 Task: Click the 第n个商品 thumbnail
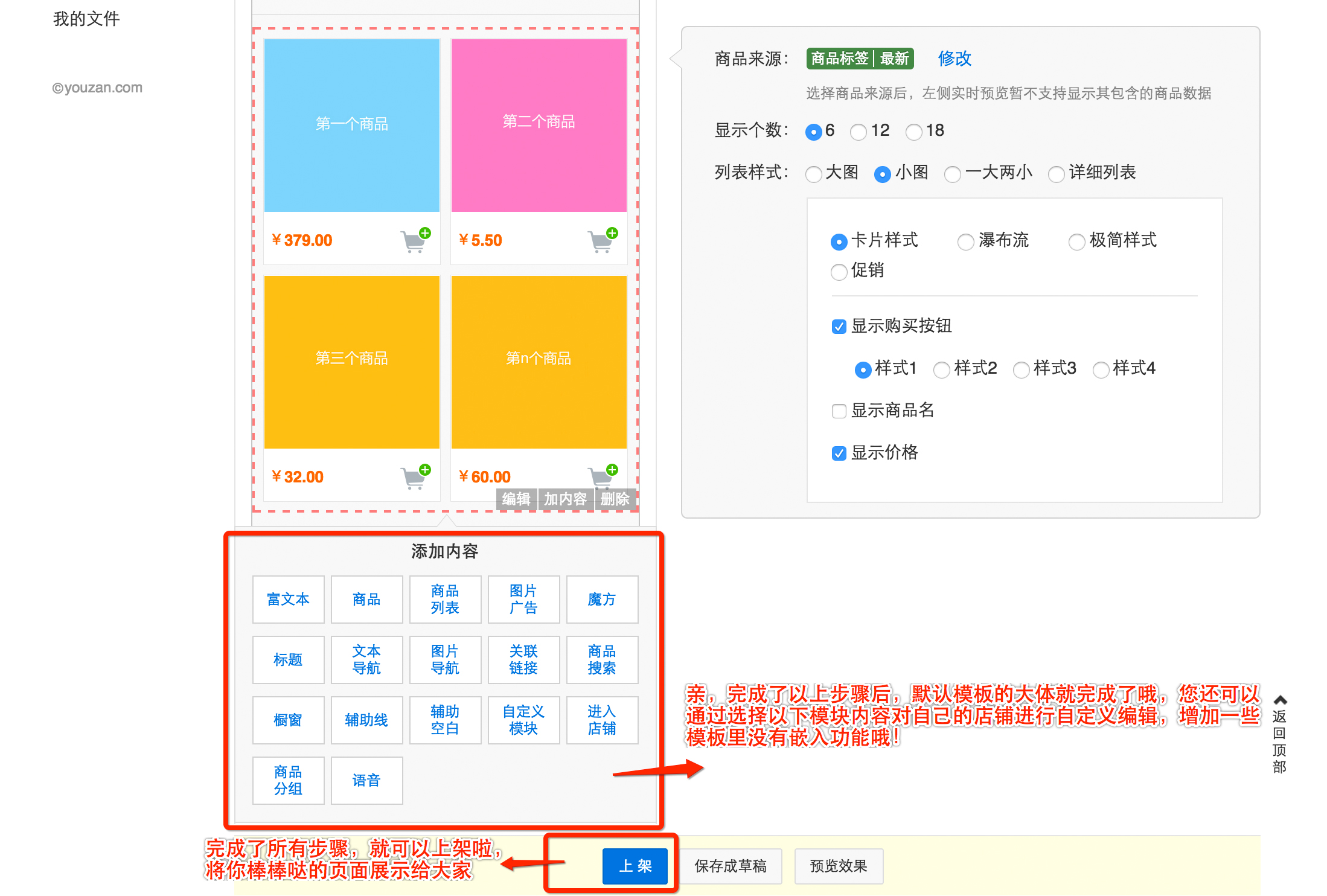pyautogui.click(x=539, y=362)
